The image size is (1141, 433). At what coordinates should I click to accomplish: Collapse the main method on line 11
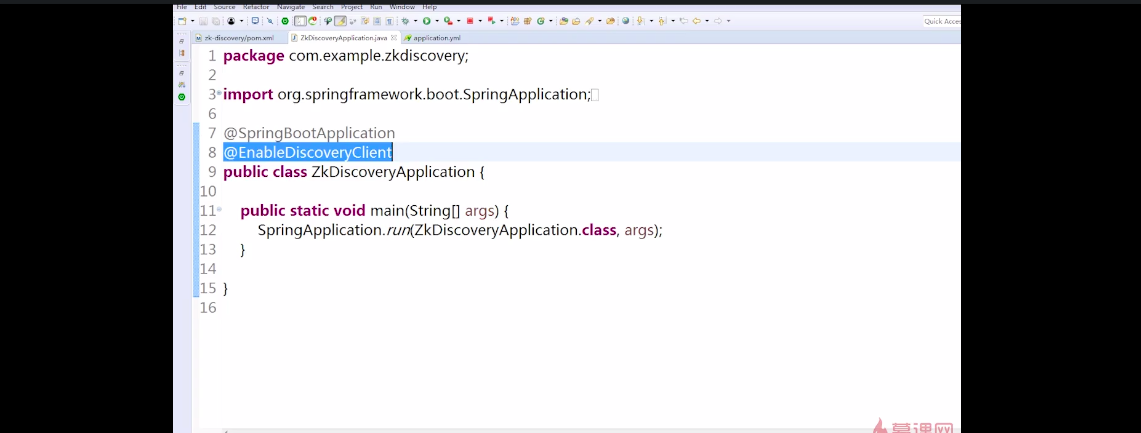[219, 210]
